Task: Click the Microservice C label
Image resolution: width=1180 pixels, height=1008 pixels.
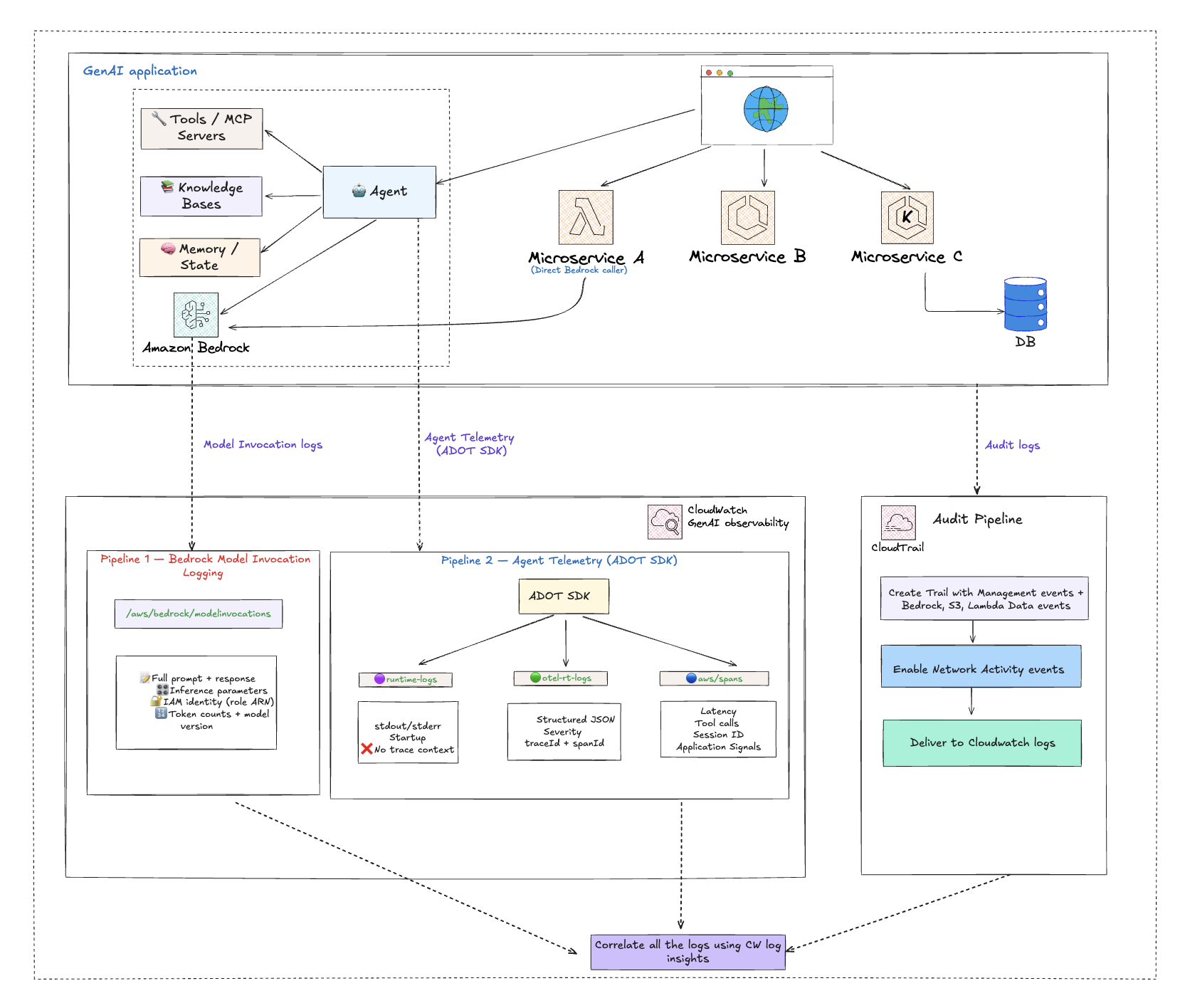Action: tap(907, 257)
